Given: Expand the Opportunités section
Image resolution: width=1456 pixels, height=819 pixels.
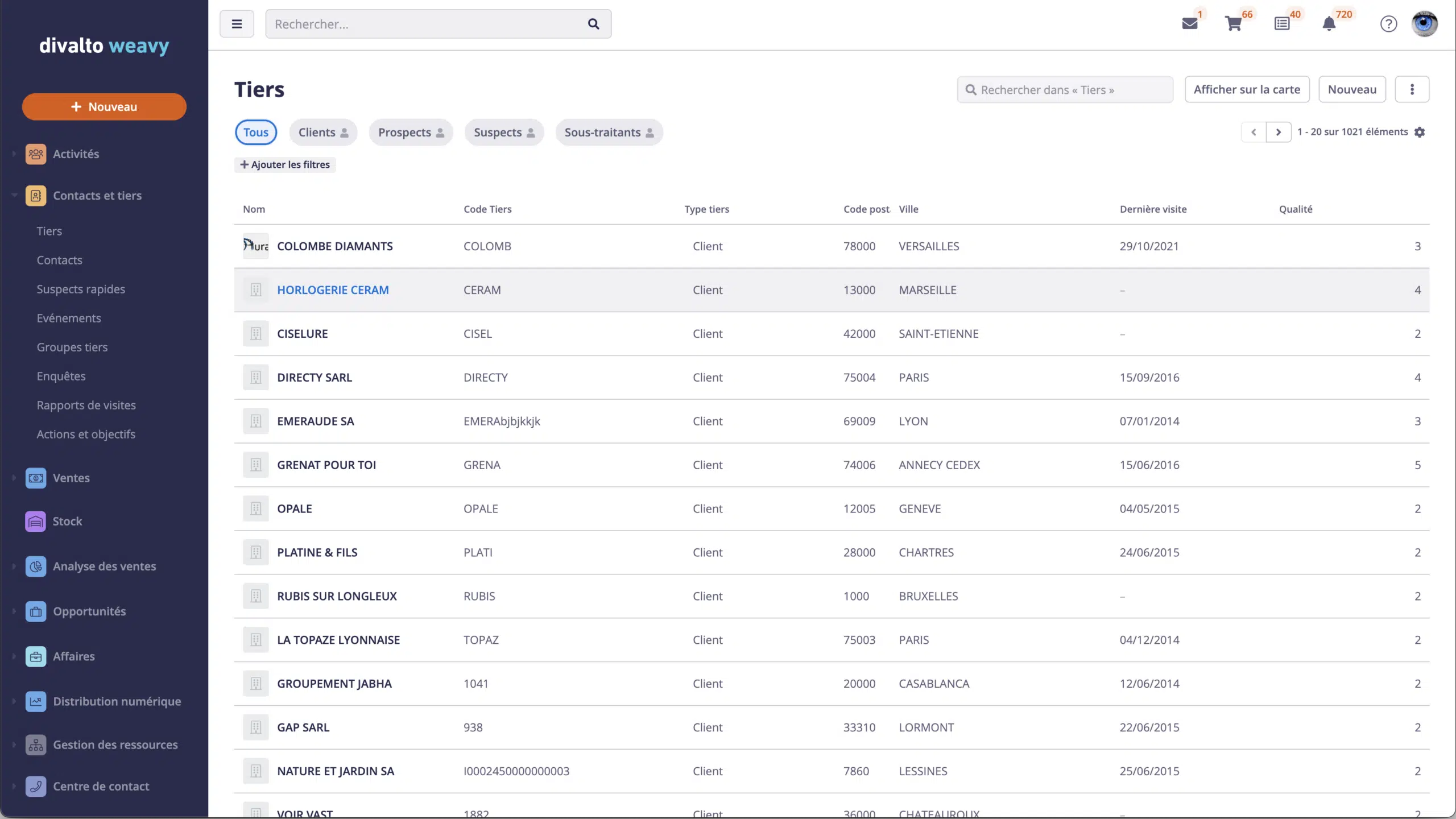Looking at the screenshot, I should point(14,611).
